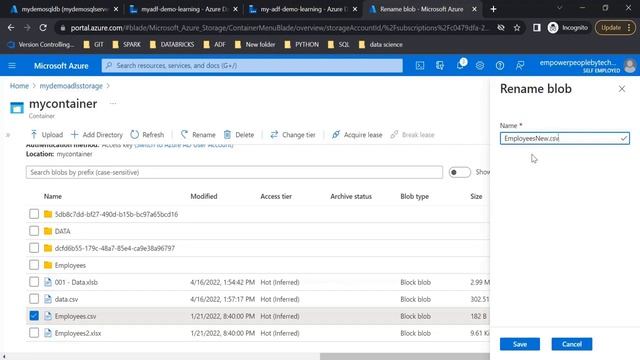Viewport: 640px width, 360px height.
Task: Sort by the Modified column header
Action: coord(204,196)
